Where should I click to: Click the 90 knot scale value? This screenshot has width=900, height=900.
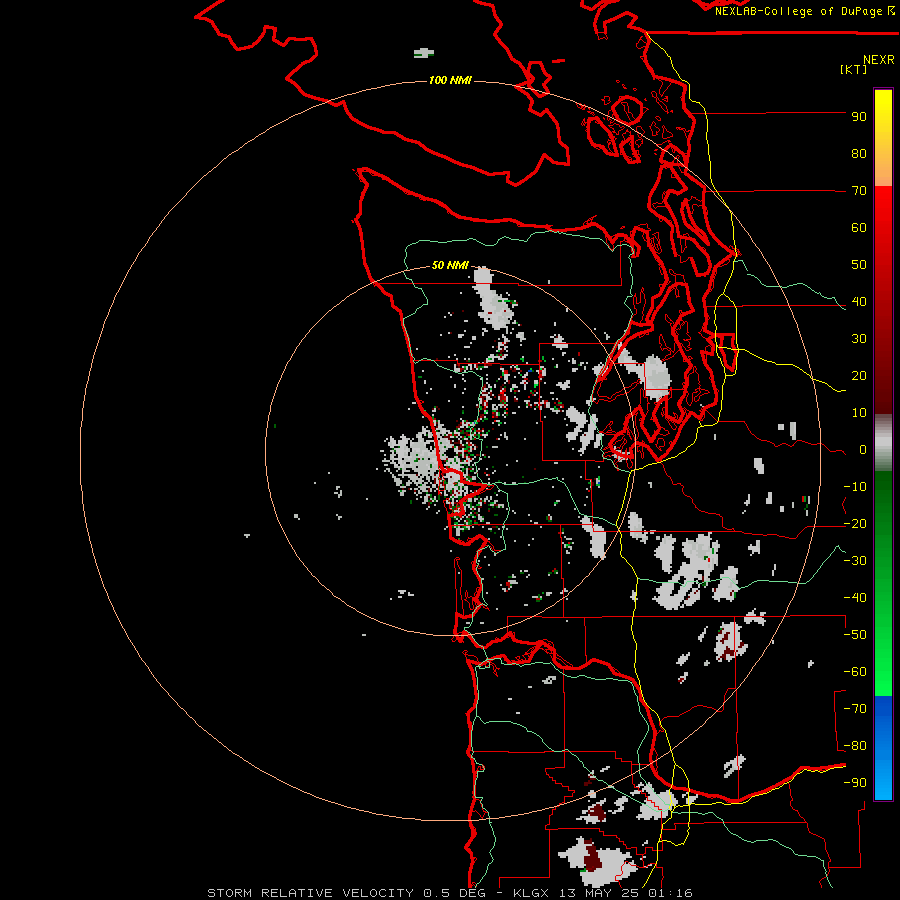coord(859,117)
